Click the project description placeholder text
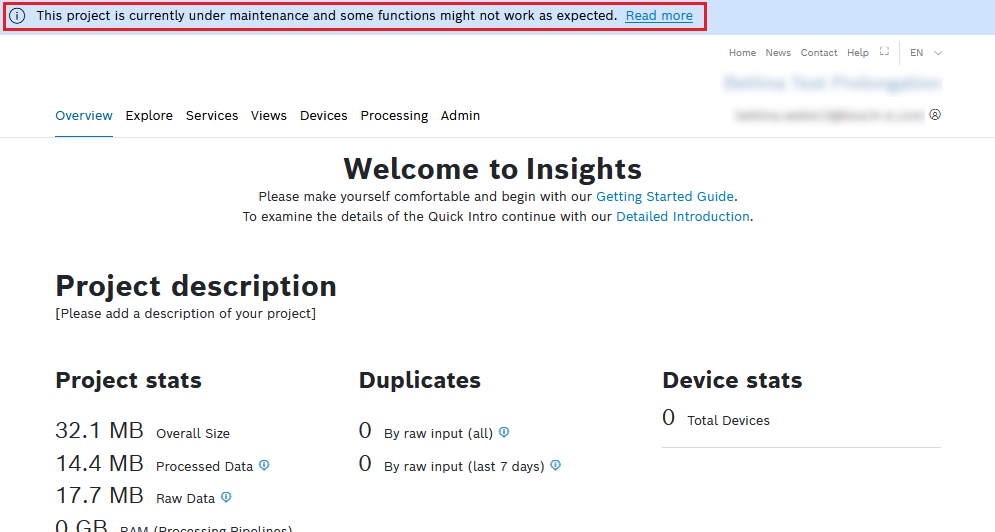 pyautogui.click(x=186, y=314)
